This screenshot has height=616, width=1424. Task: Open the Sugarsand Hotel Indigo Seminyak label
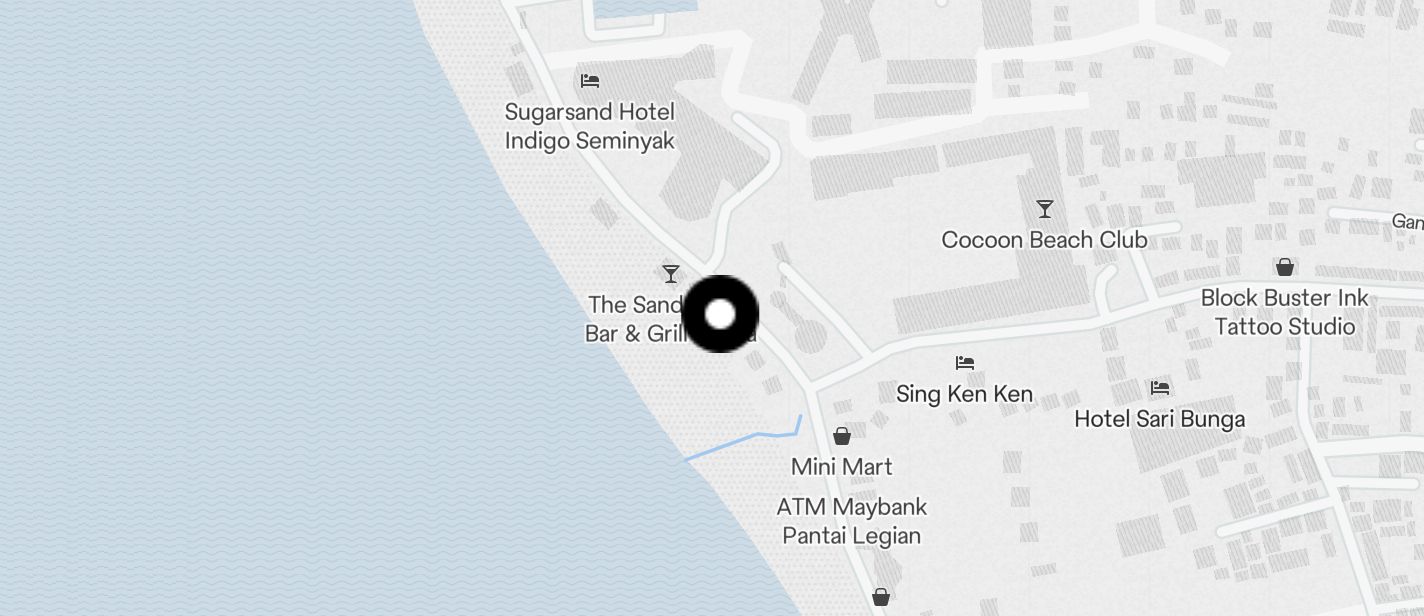click(590, 126)
